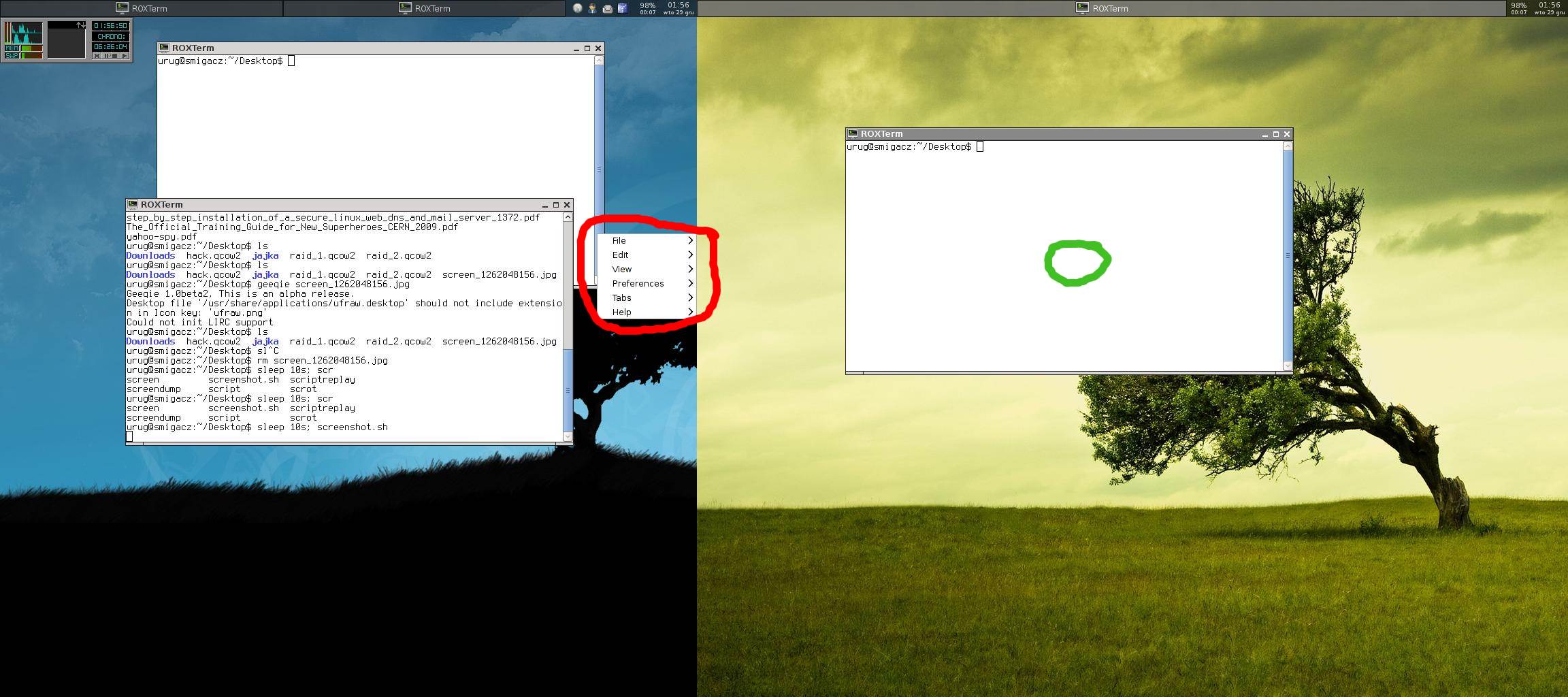
Task: Click the blue grid tray icon
Action: tap(622, 8)
